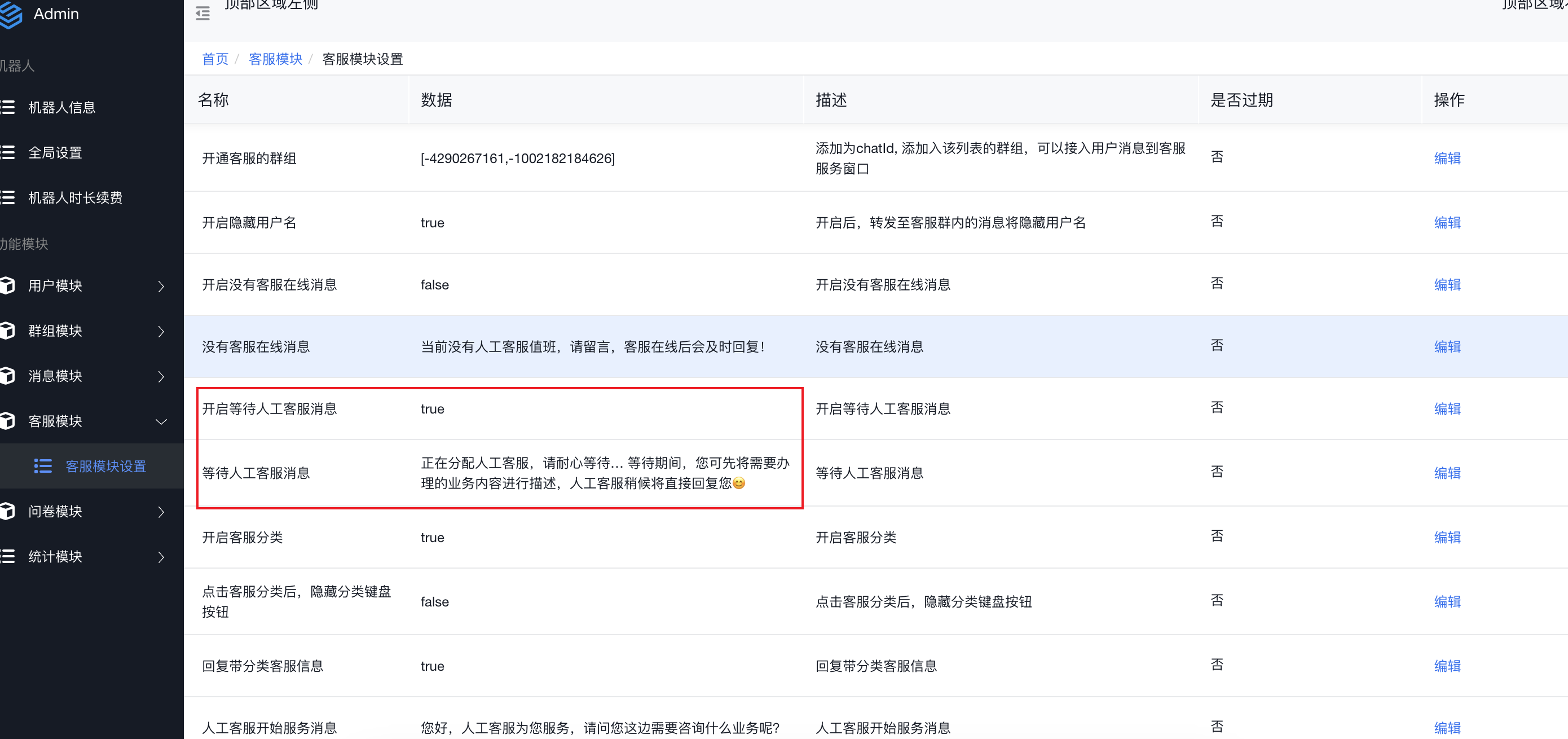Expand the 统计模块 chevron
The height and width of the screenshot is (739, 1568).
(161, 557)
